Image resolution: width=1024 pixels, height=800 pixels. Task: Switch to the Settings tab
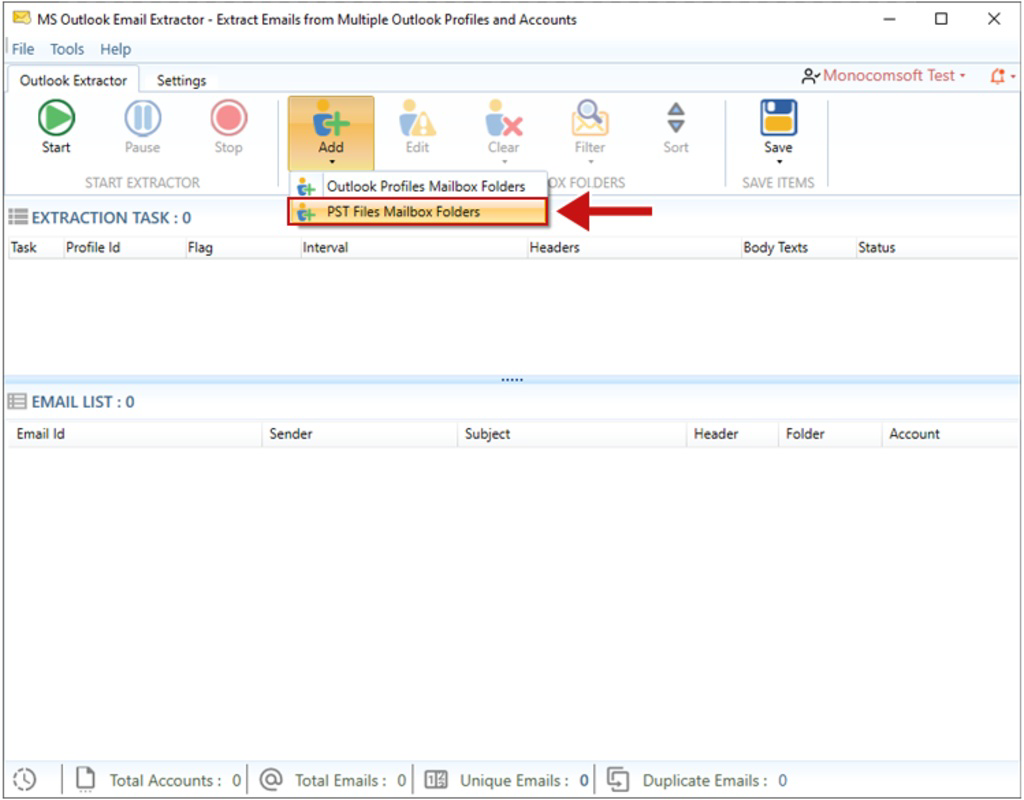pos(182,80)
